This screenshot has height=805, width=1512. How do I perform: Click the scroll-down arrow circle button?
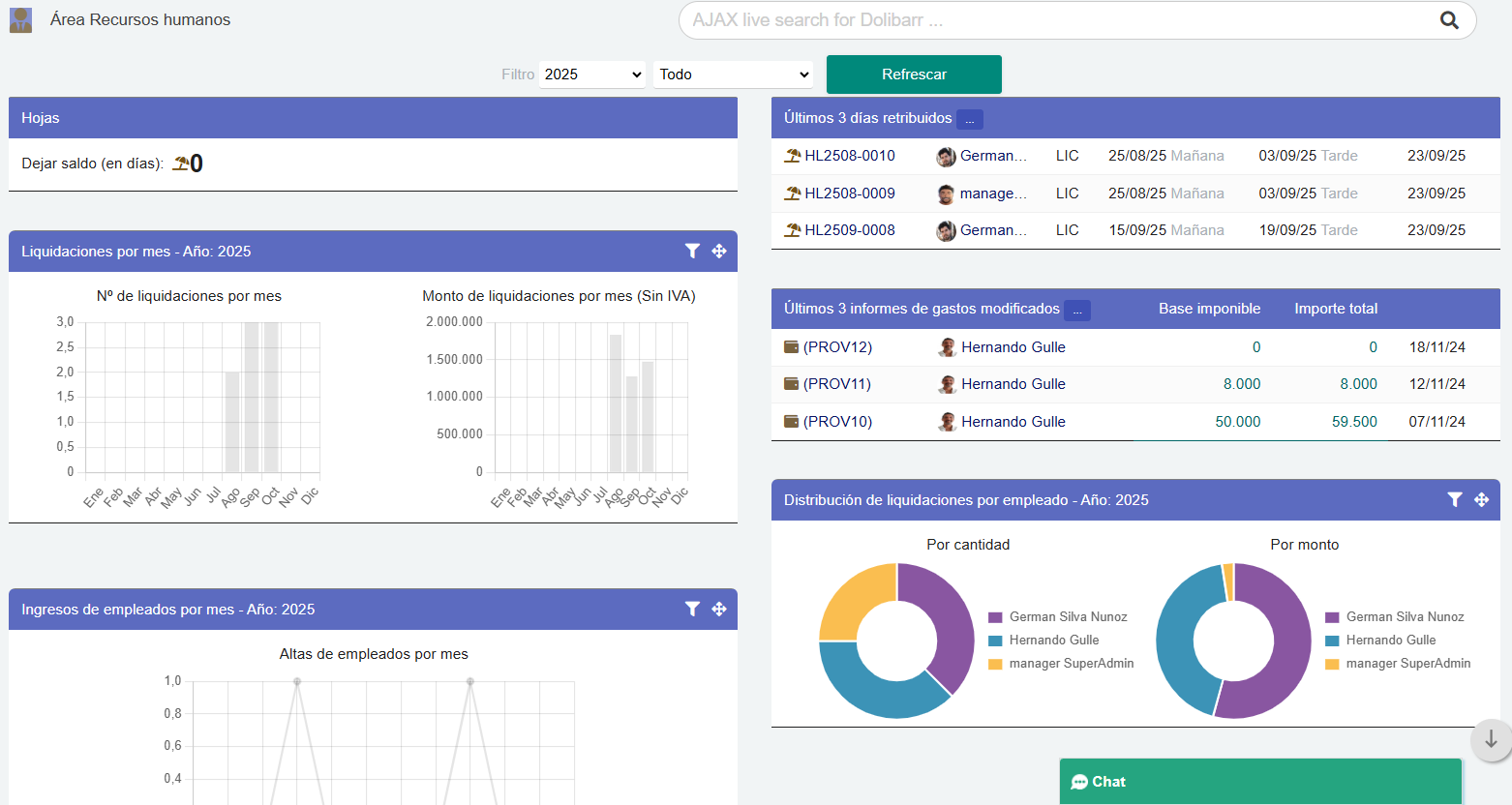[x=1491, y=740]
